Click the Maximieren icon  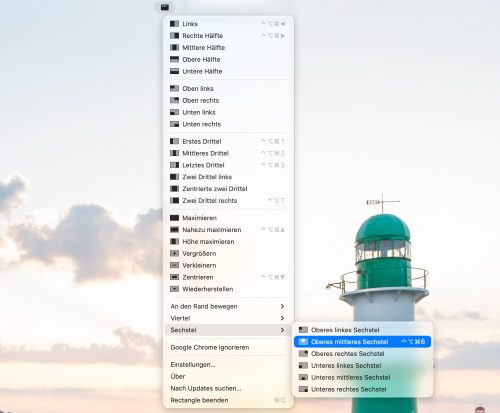tap(174, 218)
